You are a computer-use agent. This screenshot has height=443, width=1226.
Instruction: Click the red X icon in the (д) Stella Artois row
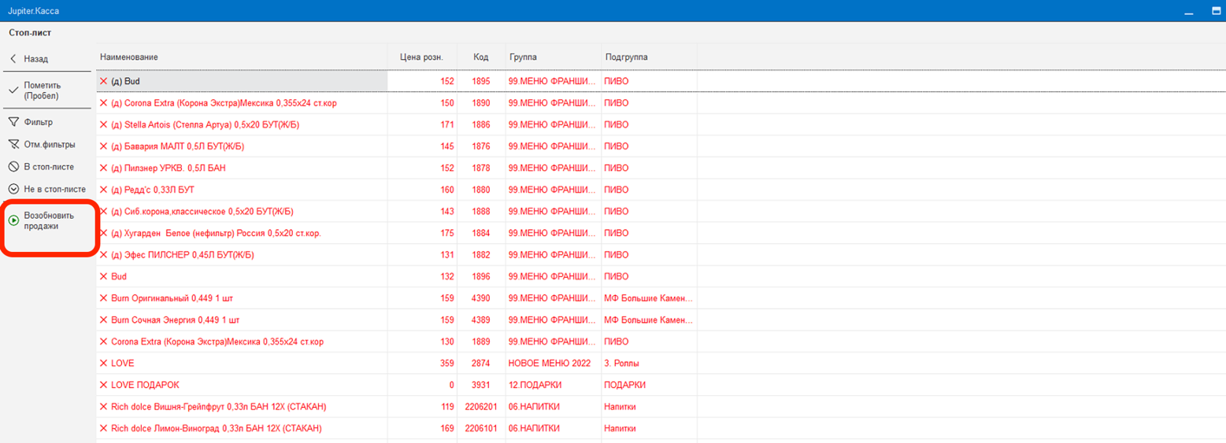[x=104, y=125]
